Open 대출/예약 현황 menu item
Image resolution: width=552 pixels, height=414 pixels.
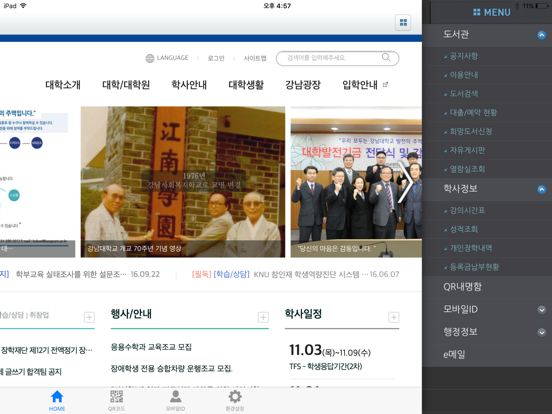[473, 113]
